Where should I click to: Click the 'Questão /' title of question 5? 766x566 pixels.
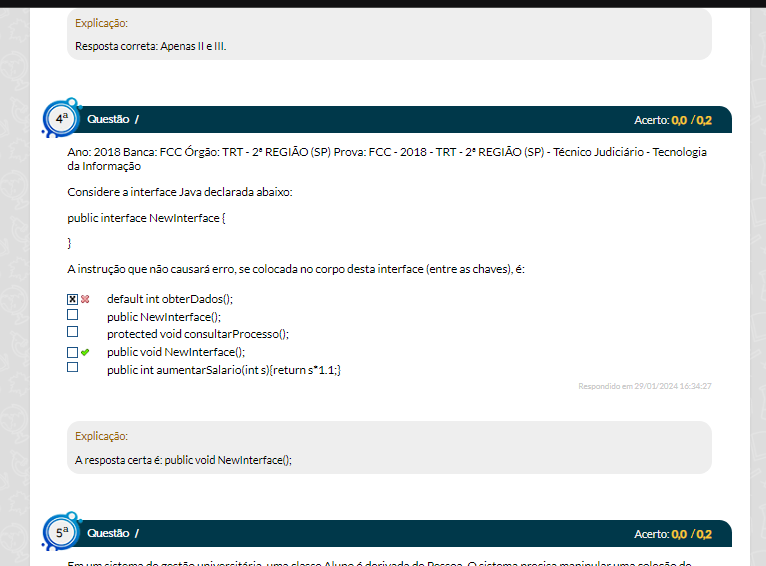click(113, 533)
